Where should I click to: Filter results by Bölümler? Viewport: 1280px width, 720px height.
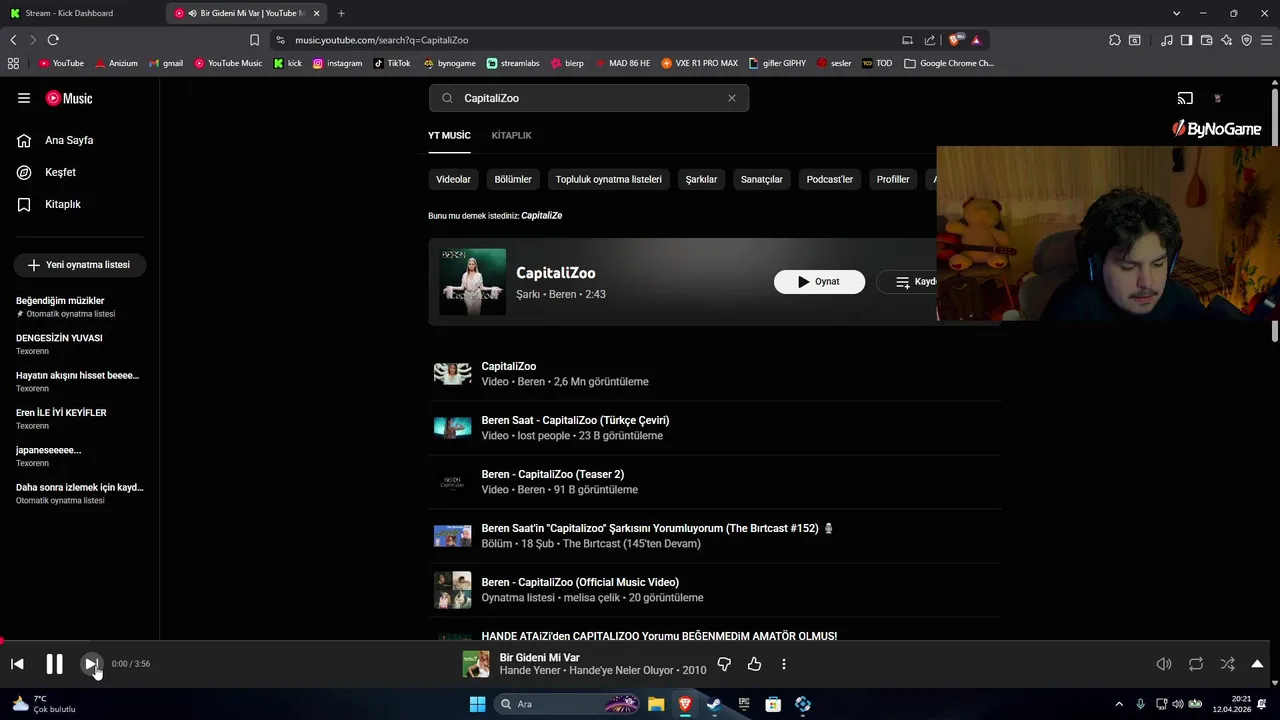[x=513, y=179]
